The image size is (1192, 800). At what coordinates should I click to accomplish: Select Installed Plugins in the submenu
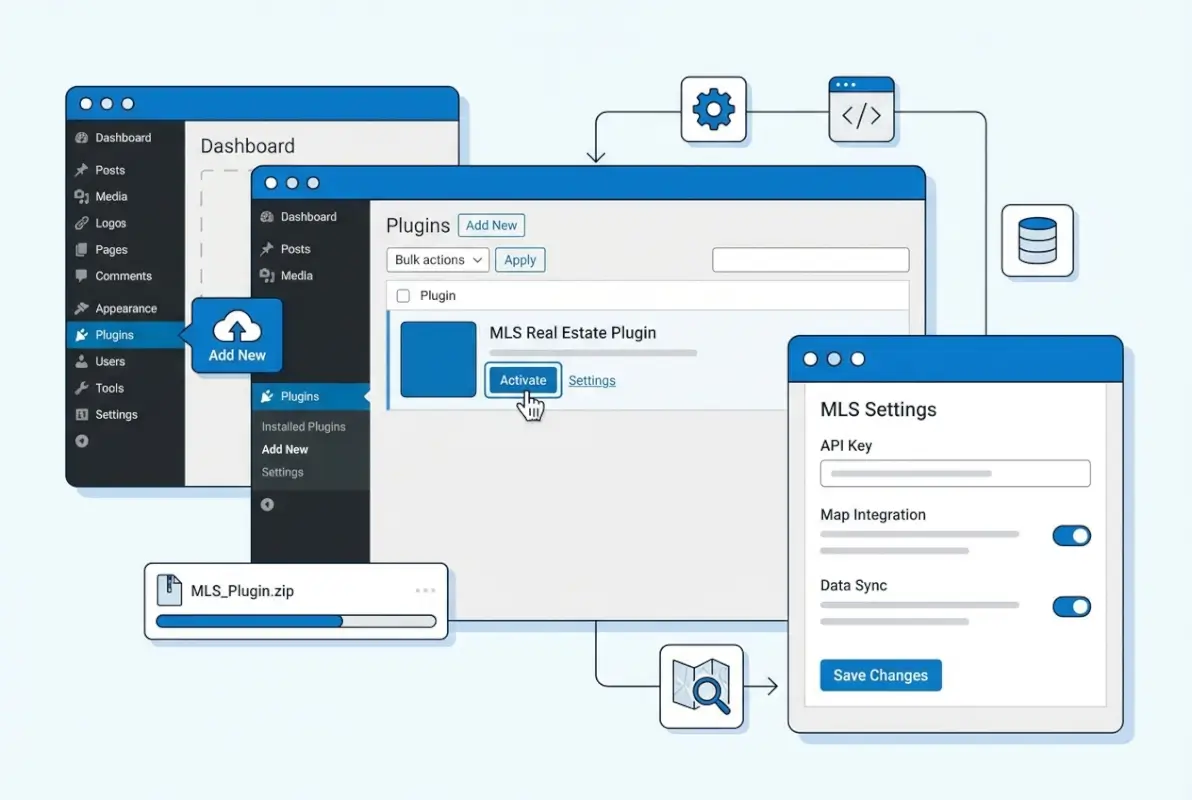click(303, 426)
